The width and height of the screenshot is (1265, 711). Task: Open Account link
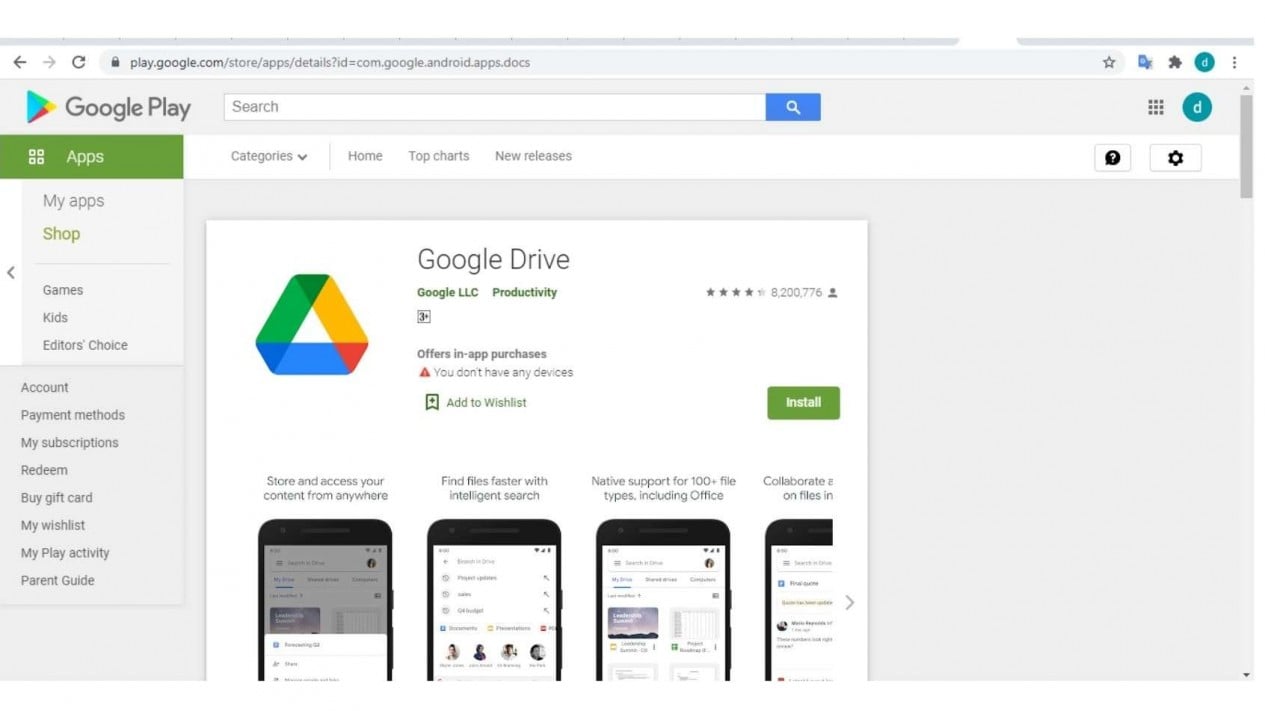45,388
